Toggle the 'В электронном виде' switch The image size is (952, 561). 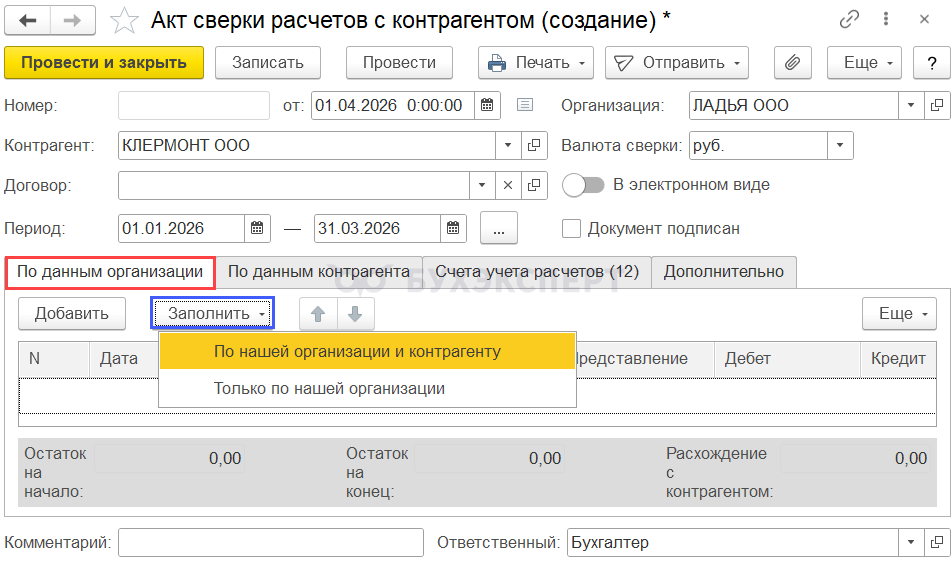tap(584, 185)
